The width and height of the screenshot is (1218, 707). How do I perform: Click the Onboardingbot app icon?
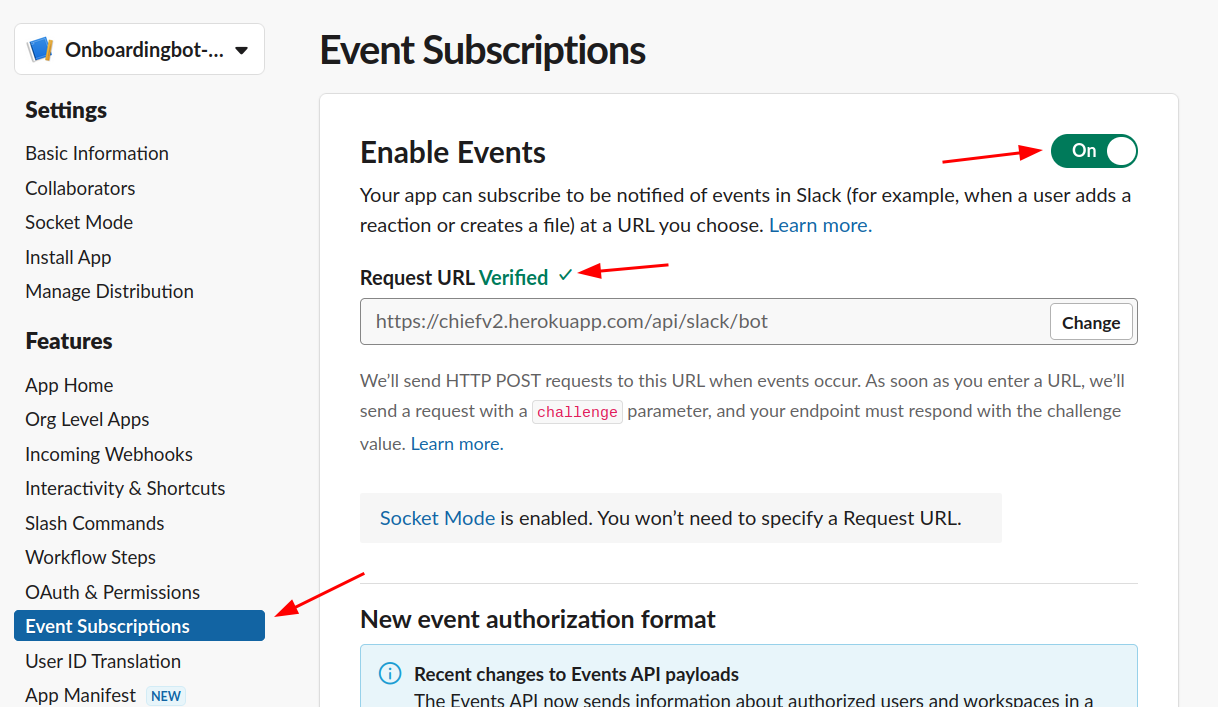[39, 48]
